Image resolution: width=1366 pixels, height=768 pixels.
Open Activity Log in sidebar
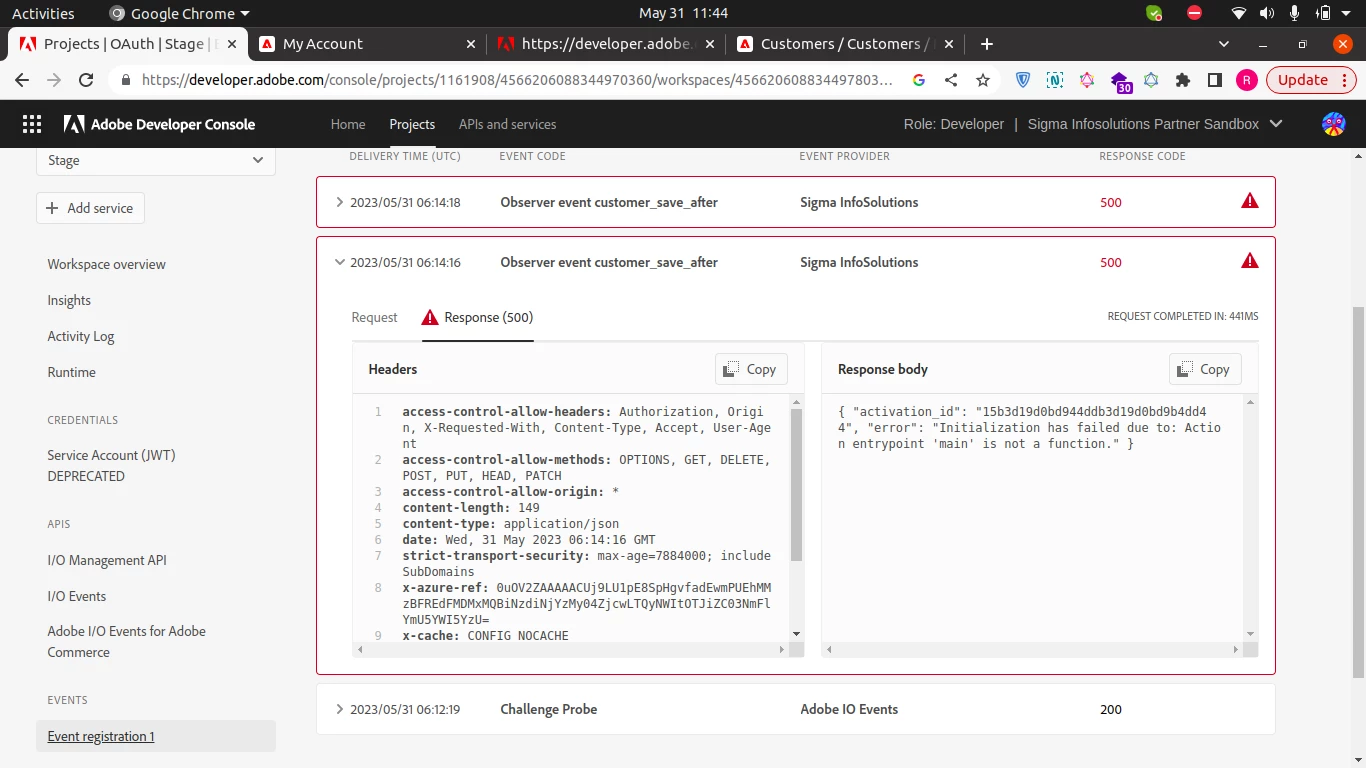(81, 336)
